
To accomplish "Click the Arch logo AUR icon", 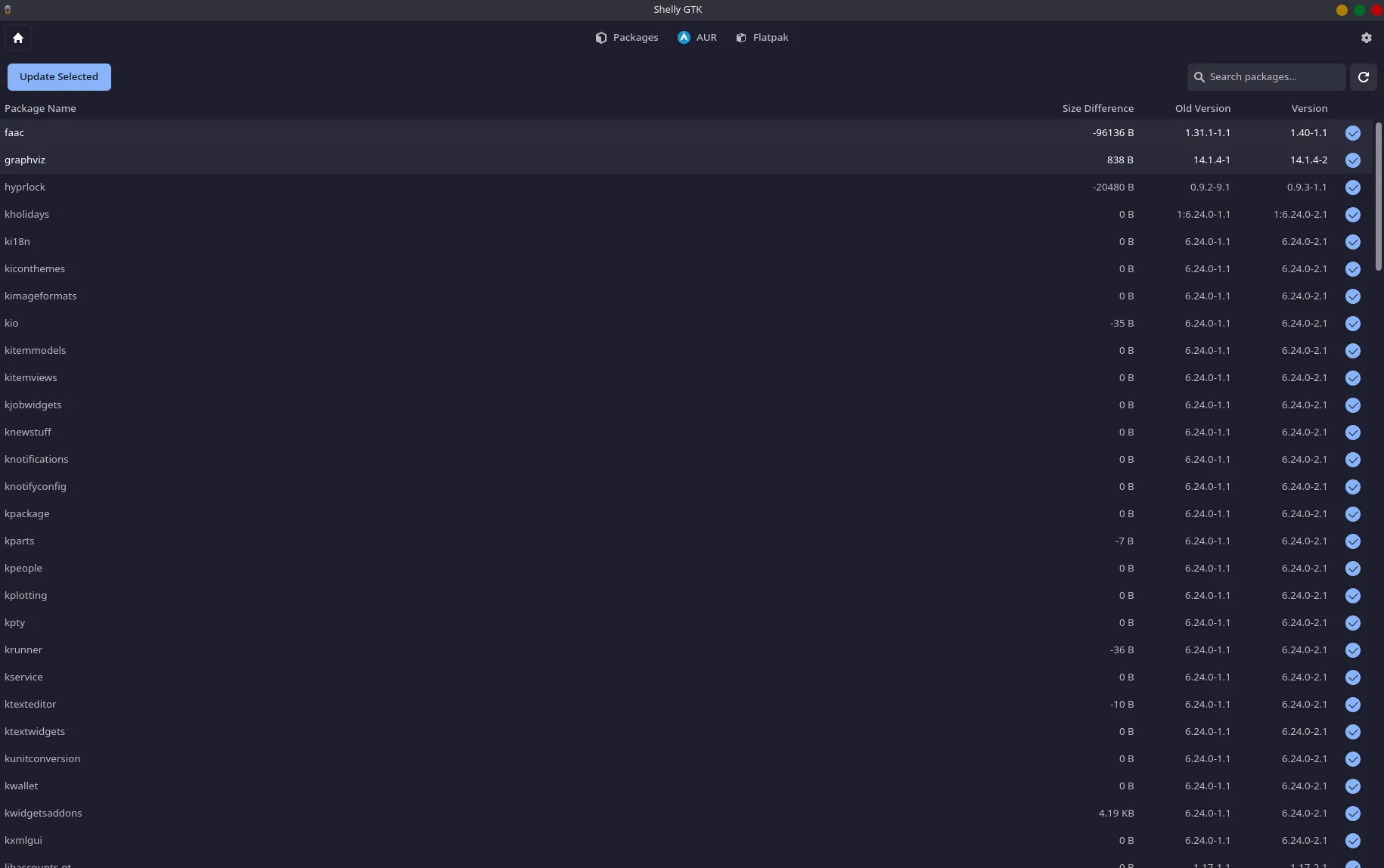I will 684,38.
